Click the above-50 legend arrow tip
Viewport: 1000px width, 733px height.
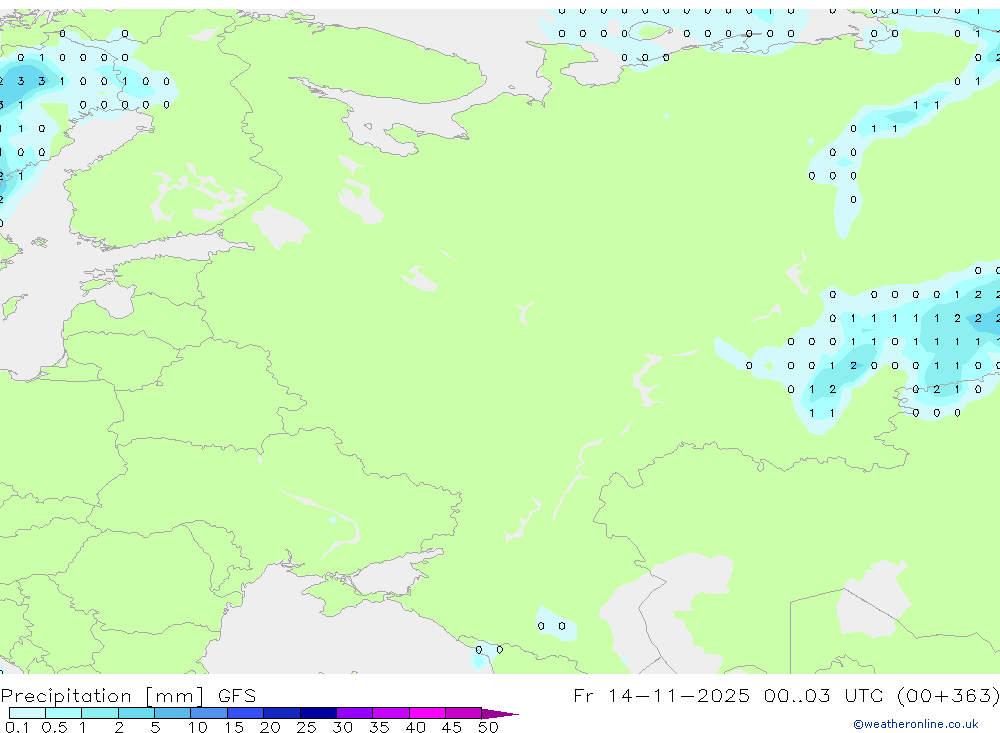pos(500,714)
